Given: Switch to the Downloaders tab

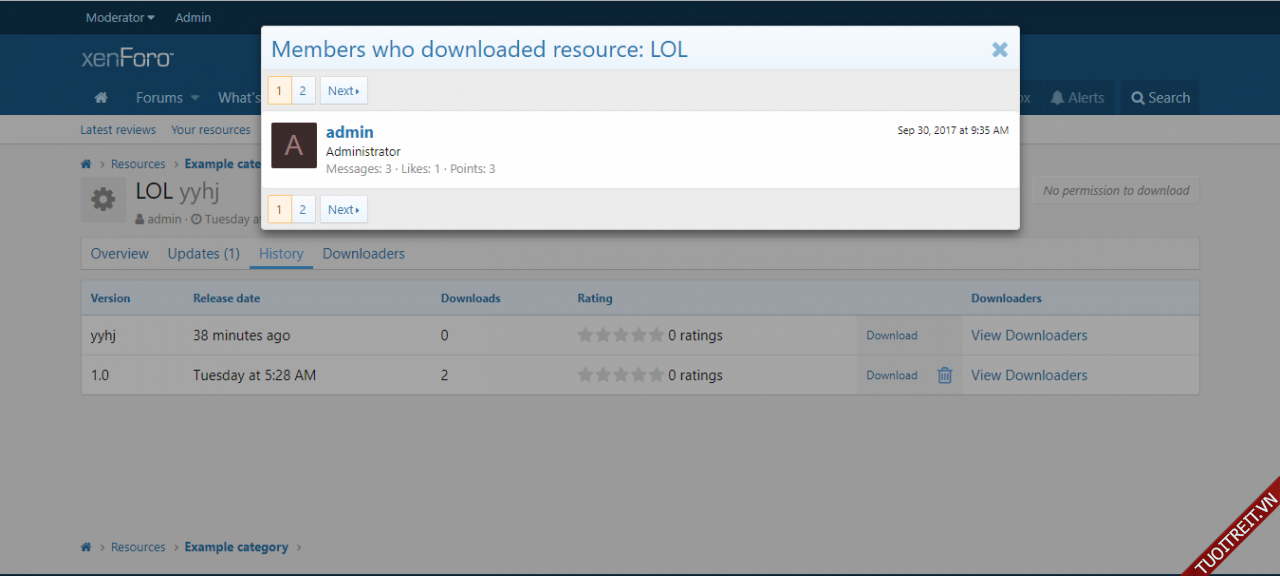Looking at the screenshot, I should (x=364, y=254).
